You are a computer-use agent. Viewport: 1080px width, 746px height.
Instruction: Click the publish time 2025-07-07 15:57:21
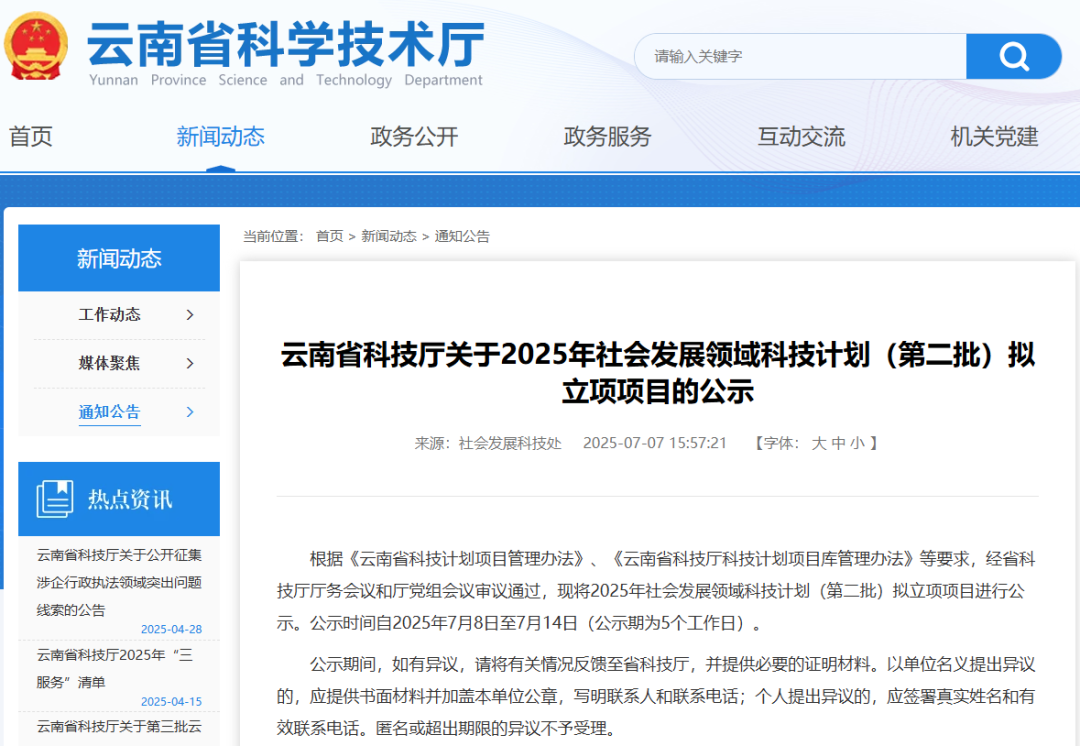[655, 443]
